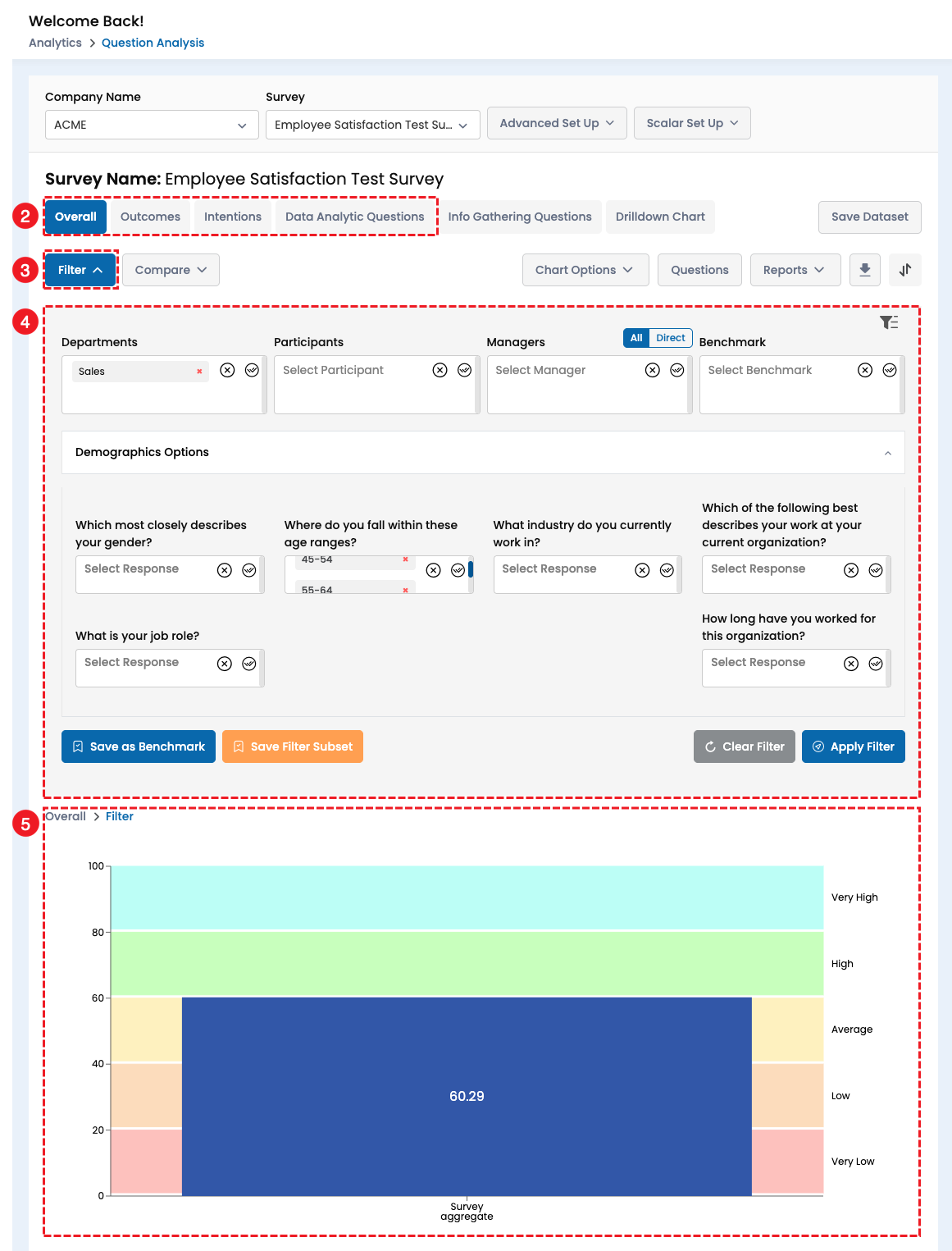Open the Company Name ACME dropdown
Screen dimensions: 952x1251
click(152, 125)
